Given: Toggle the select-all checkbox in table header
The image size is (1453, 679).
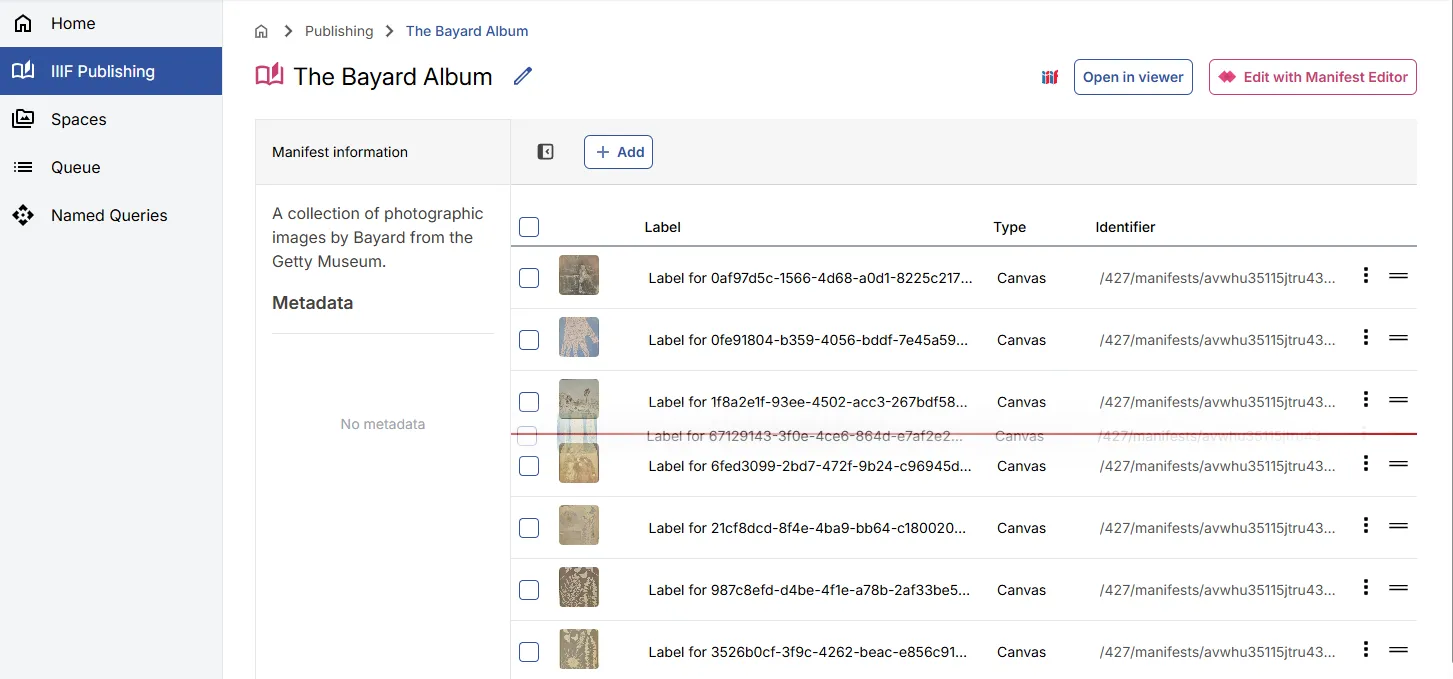Looking at the screenshot, I should coord(529,227).
